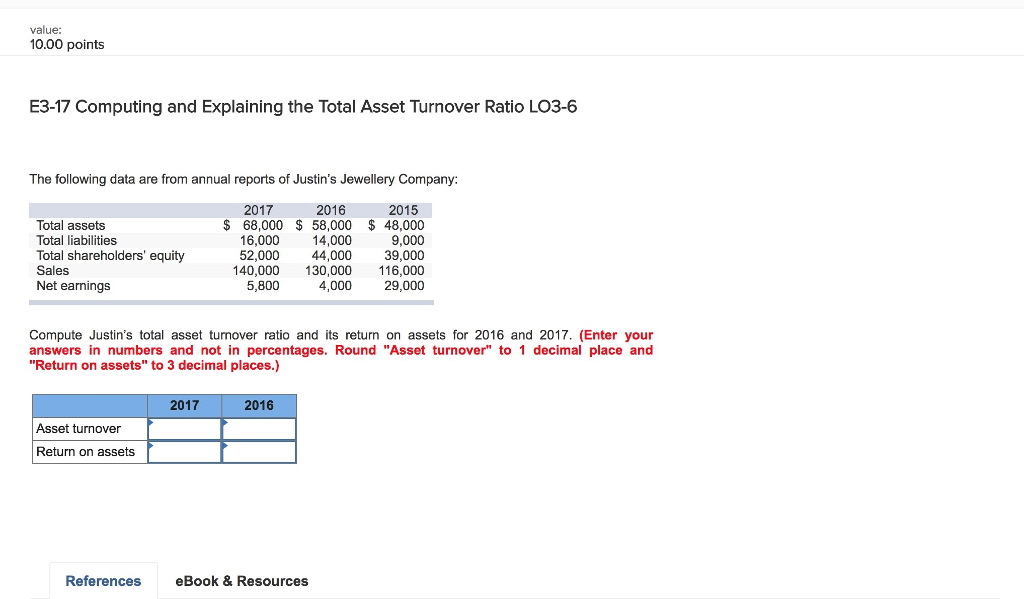Image resolution: width=1024 pixels, height=599 pixels.
Task: Select the 2017 answer column header
Action: click(185, 405)
